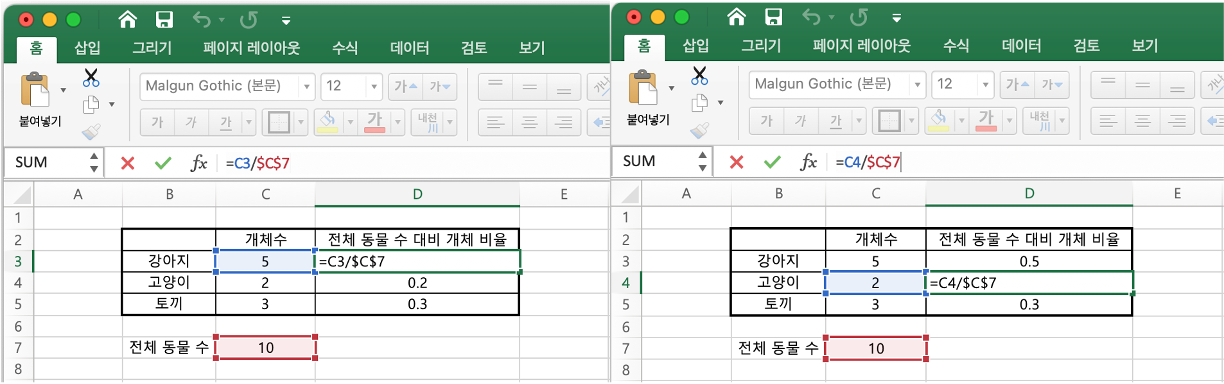The width and height of the screenshot is (1224, 384).
Task: Select column D header in the left window
Action: pos(417,194)
